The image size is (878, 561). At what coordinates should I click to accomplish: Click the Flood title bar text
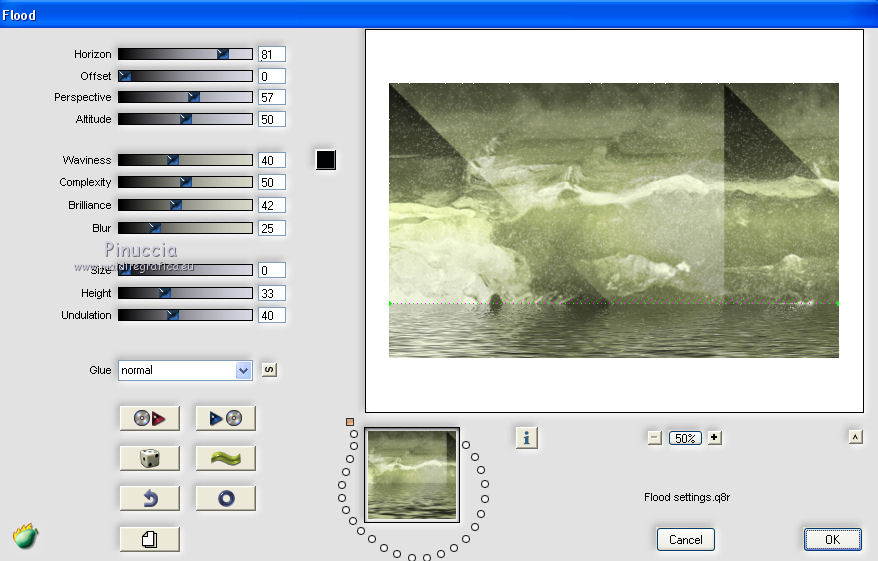pyautogui.click(x=19, y=15)
